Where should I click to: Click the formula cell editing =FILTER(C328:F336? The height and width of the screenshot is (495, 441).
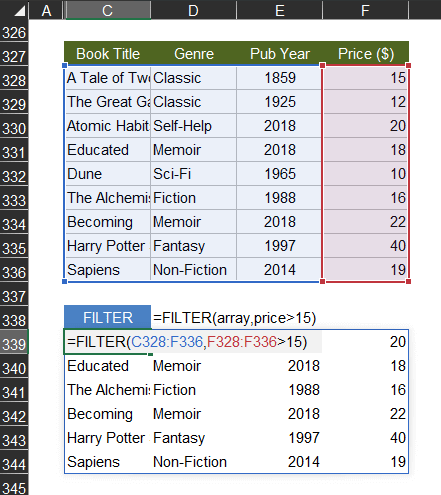(x=193, y=342)
